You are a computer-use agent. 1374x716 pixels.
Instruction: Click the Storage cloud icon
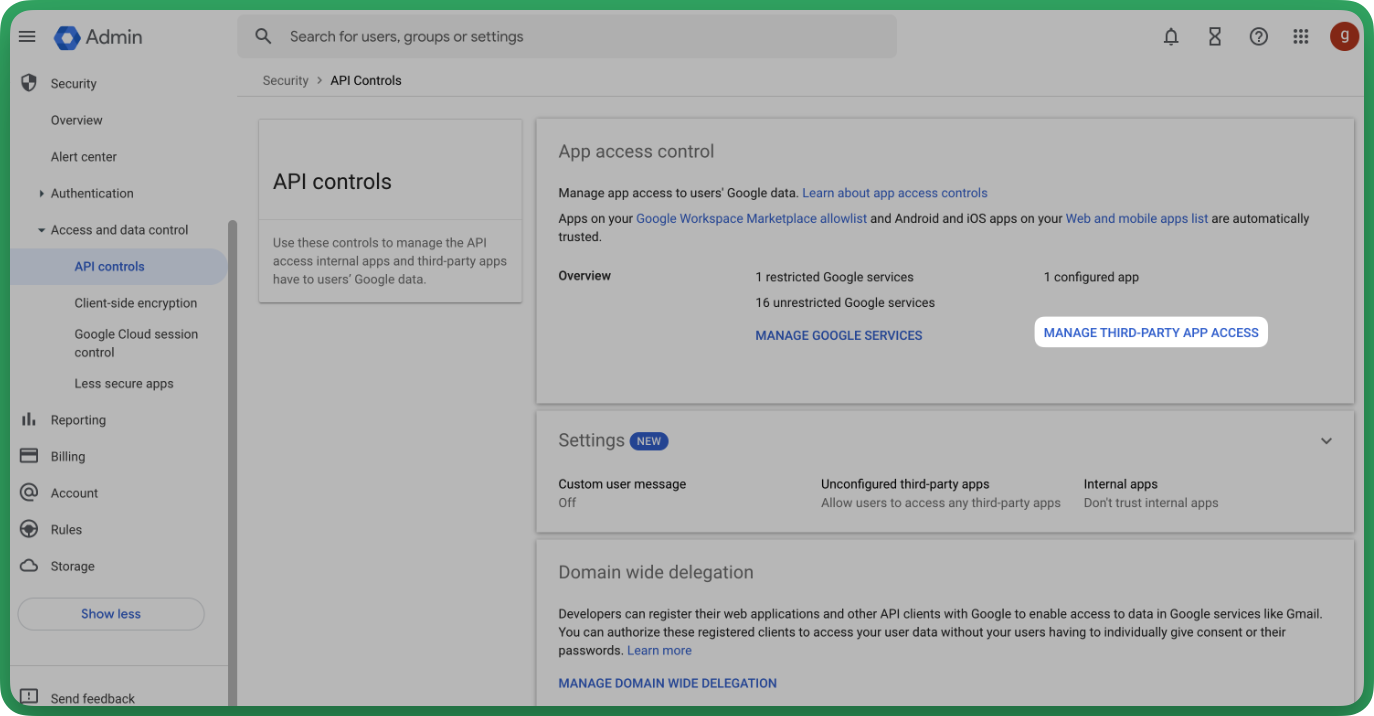coord(29,566)
